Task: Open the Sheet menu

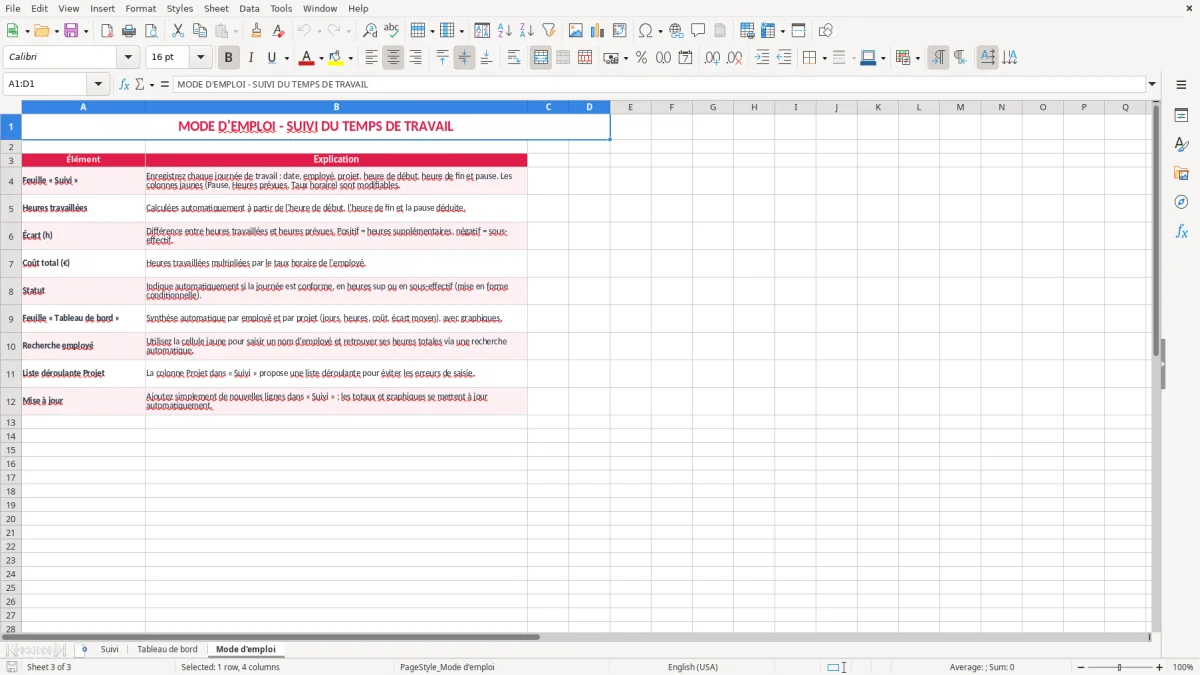Action: click(x=216, y=8)
